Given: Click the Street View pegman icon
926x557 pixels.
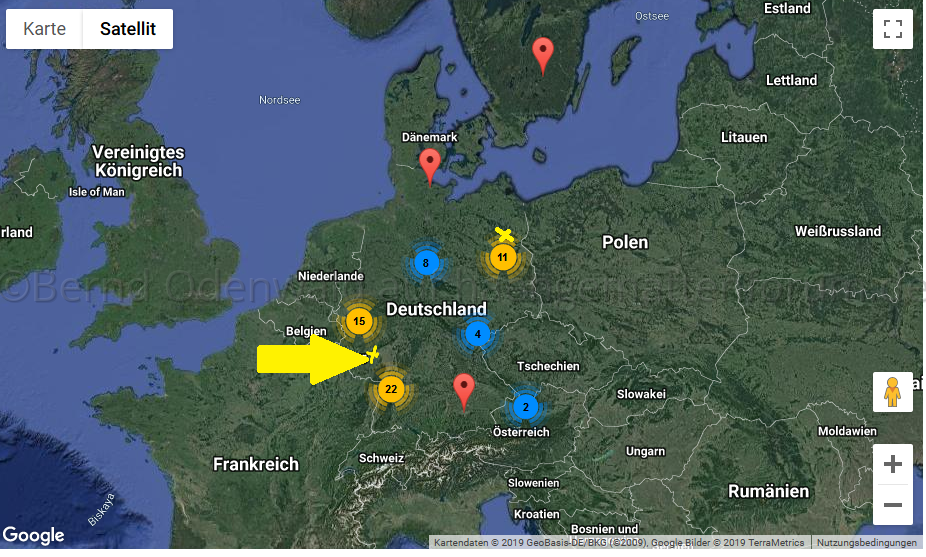Looking at the screenshot, I should click(892, 393).
